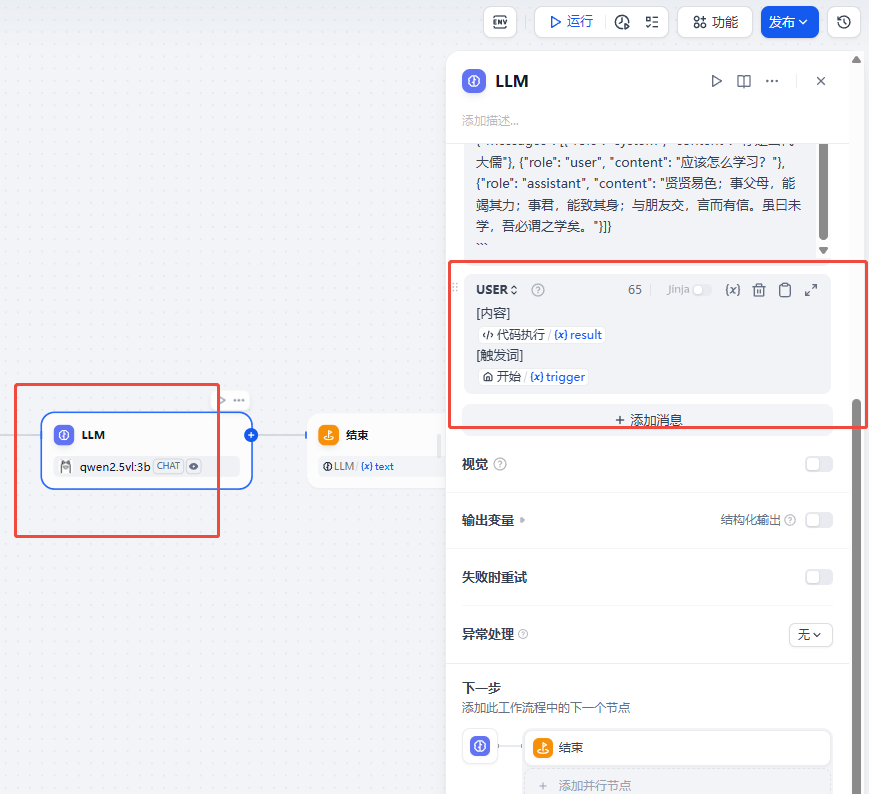Run the workflow with 运行 button
Viewport: 869px width, 794px height.
(x=571, y=22)
